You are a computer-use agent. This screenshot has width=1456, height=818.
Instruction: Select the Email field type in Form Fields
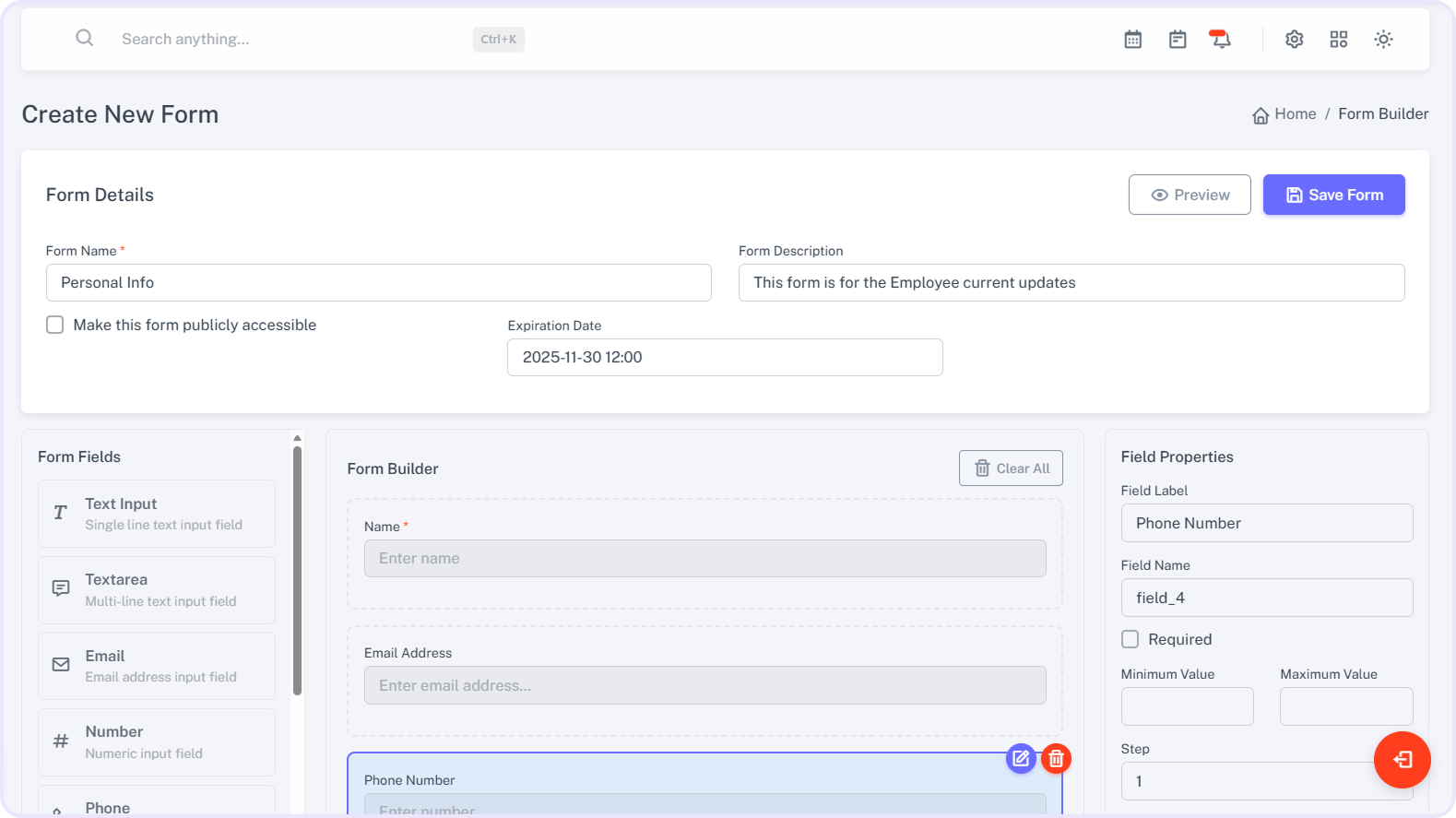[157, 666]
